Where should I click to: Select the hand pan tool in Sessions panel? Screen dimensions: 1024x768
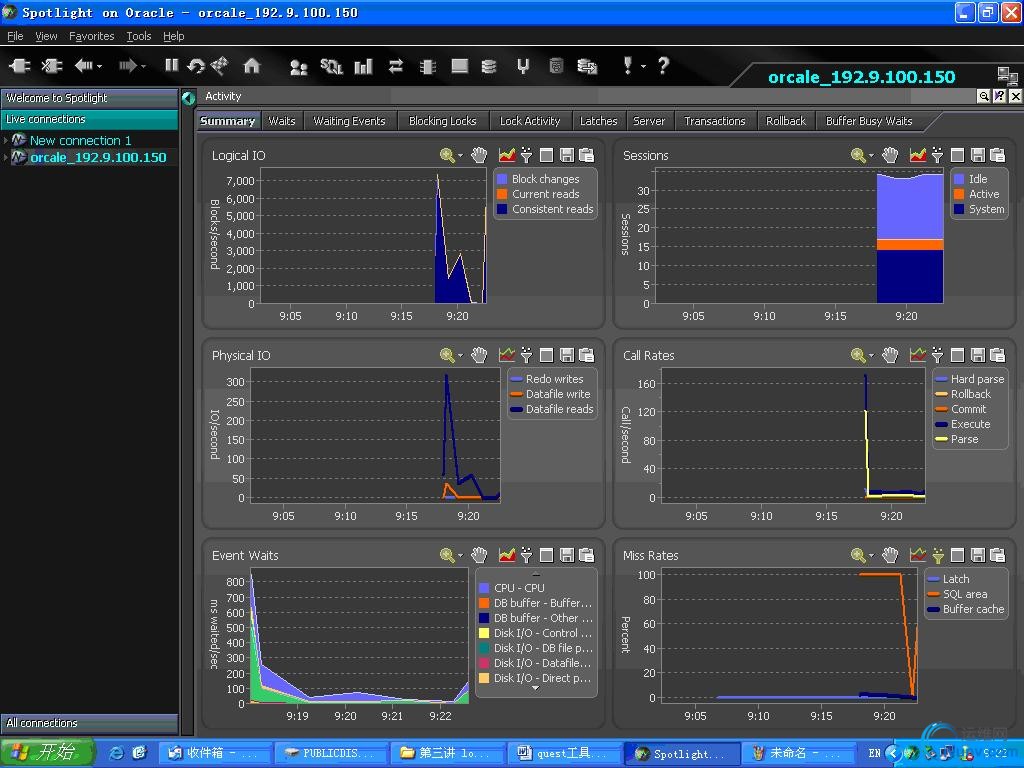click(x=890, y=155)
